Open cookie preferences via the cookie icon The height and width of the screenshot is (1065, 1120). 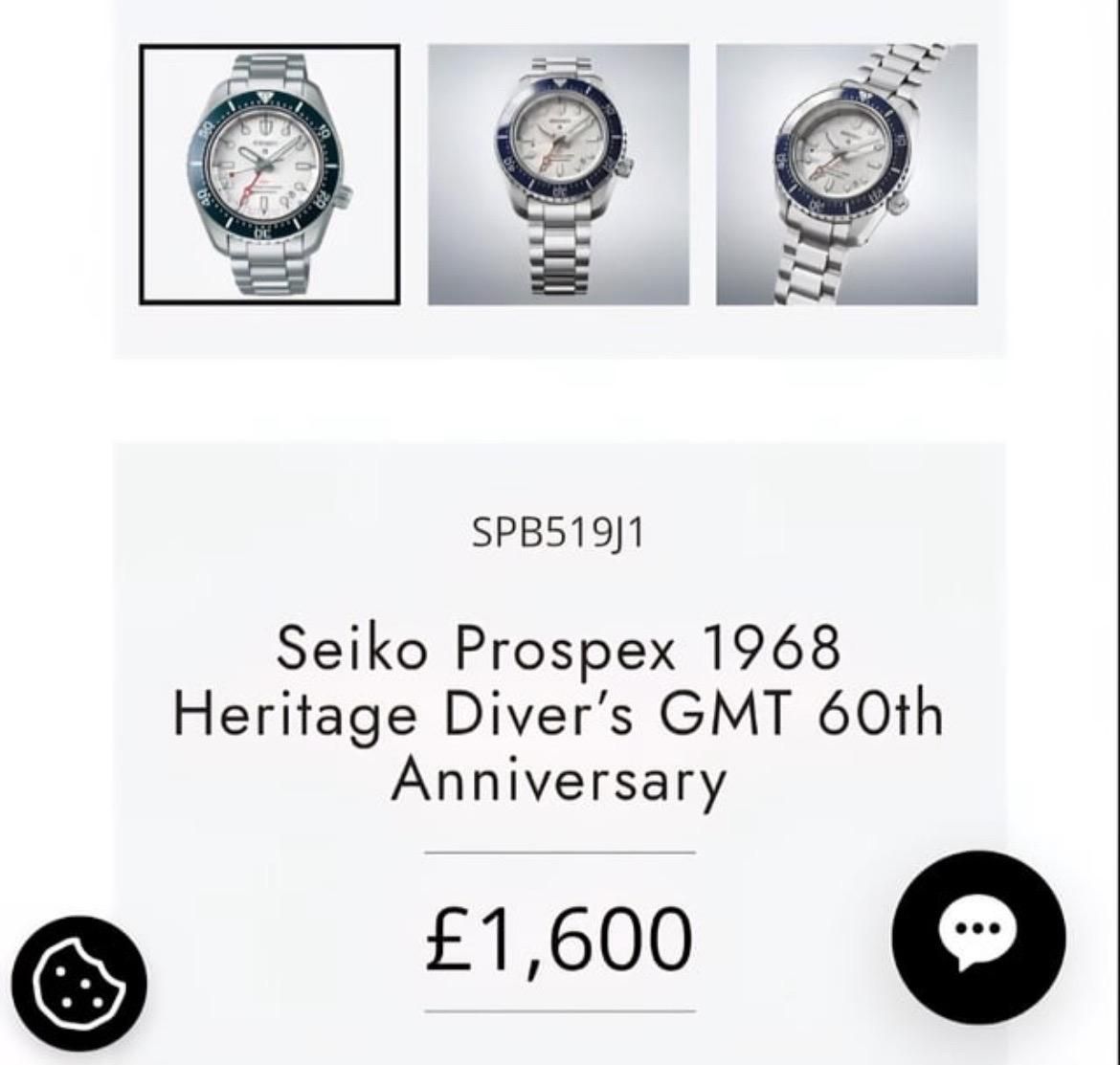(78, 985)
